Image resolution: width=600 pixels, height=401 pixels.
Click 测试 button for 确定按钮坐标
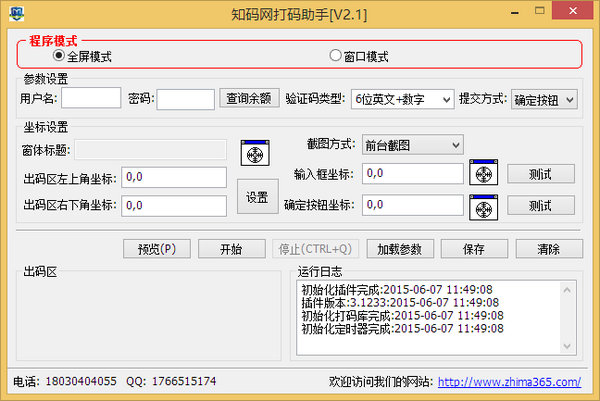tap(541, 205)
